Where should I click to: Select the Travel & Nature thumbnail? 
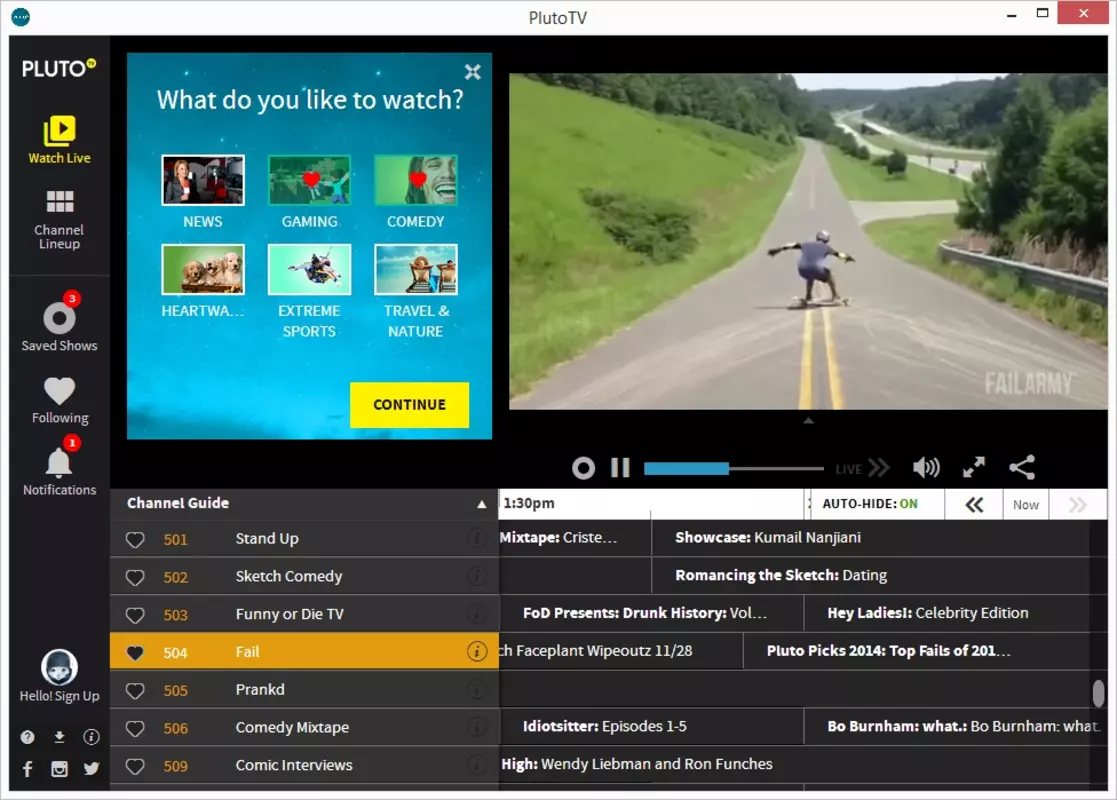(415, 269)
